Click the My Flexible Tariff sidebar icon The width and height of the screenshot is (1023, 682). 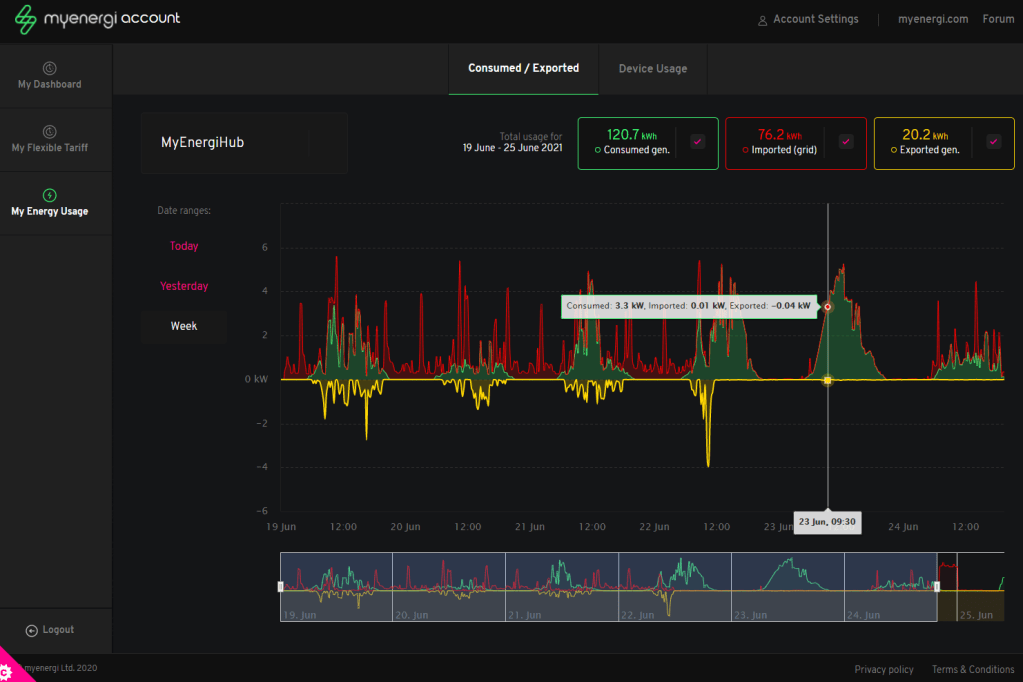[x=49, y=131]
